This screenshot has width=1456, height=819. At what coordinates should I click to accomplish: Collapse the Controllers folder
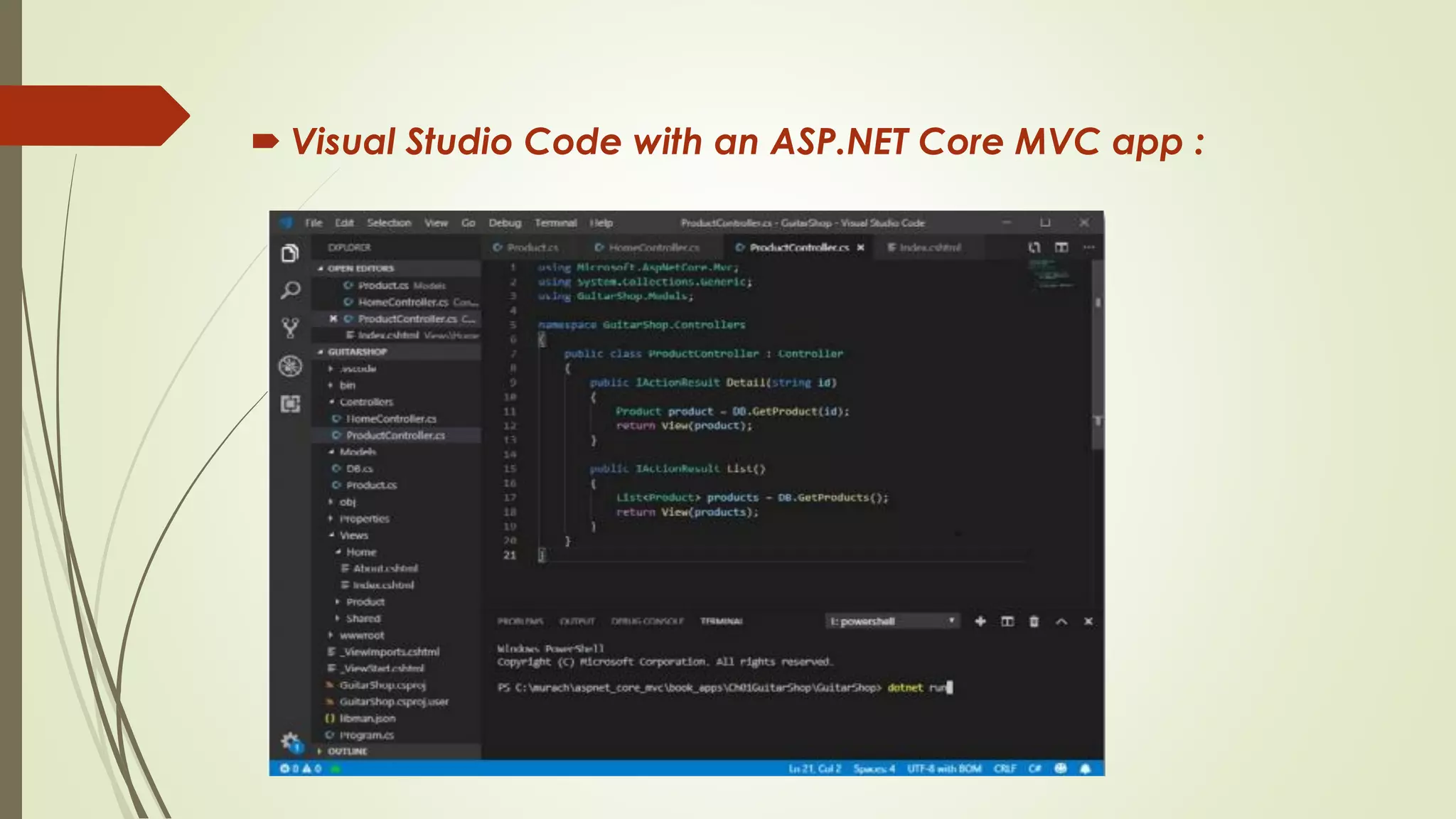(366, 402)
